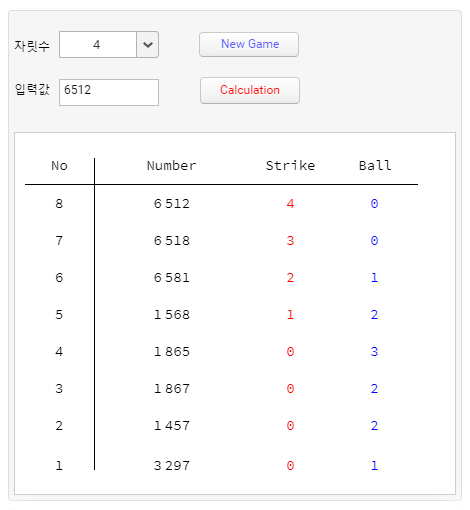Click the Strike column header
470x510 pixels.
click(290, 166)
